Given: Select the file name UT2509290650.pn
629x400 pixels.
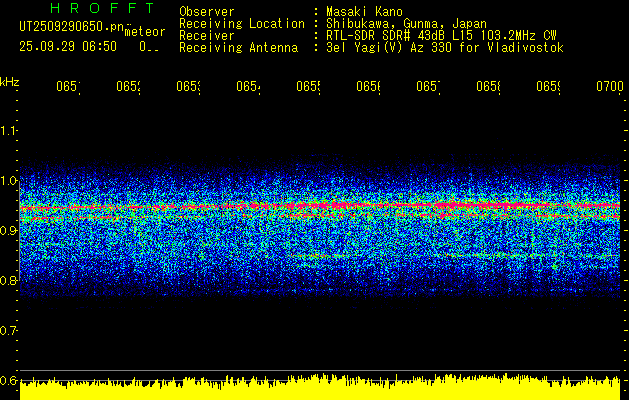Looking at the screenshot, I should (71, 26).
